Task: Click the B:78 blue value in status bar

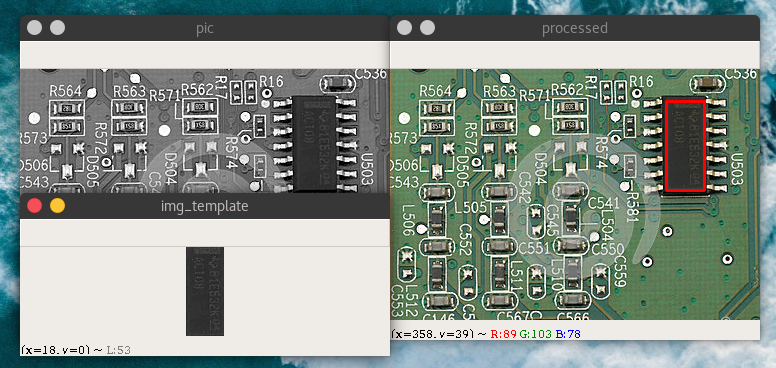Action: [568, 334]
